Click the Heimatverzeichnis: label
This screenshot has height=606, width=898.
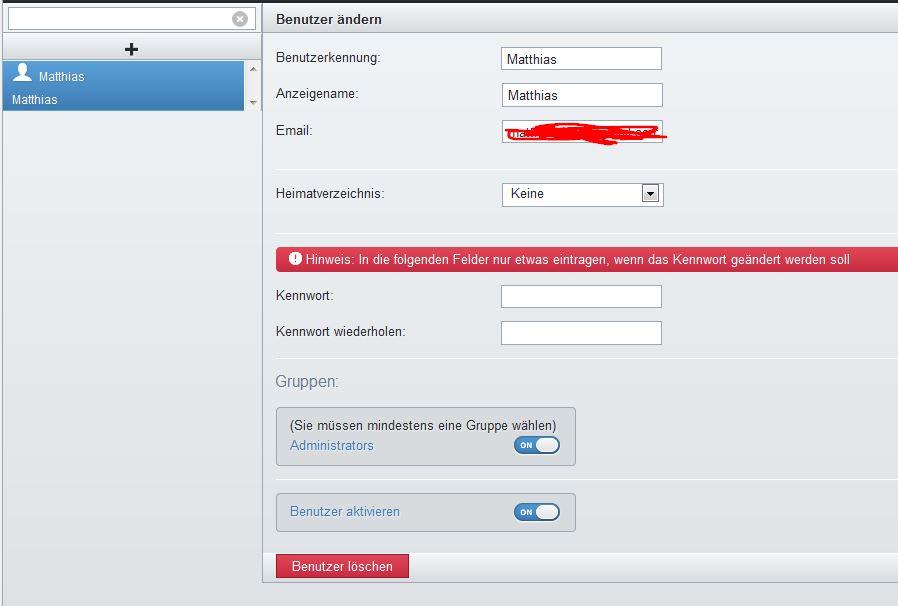point(330,194)
